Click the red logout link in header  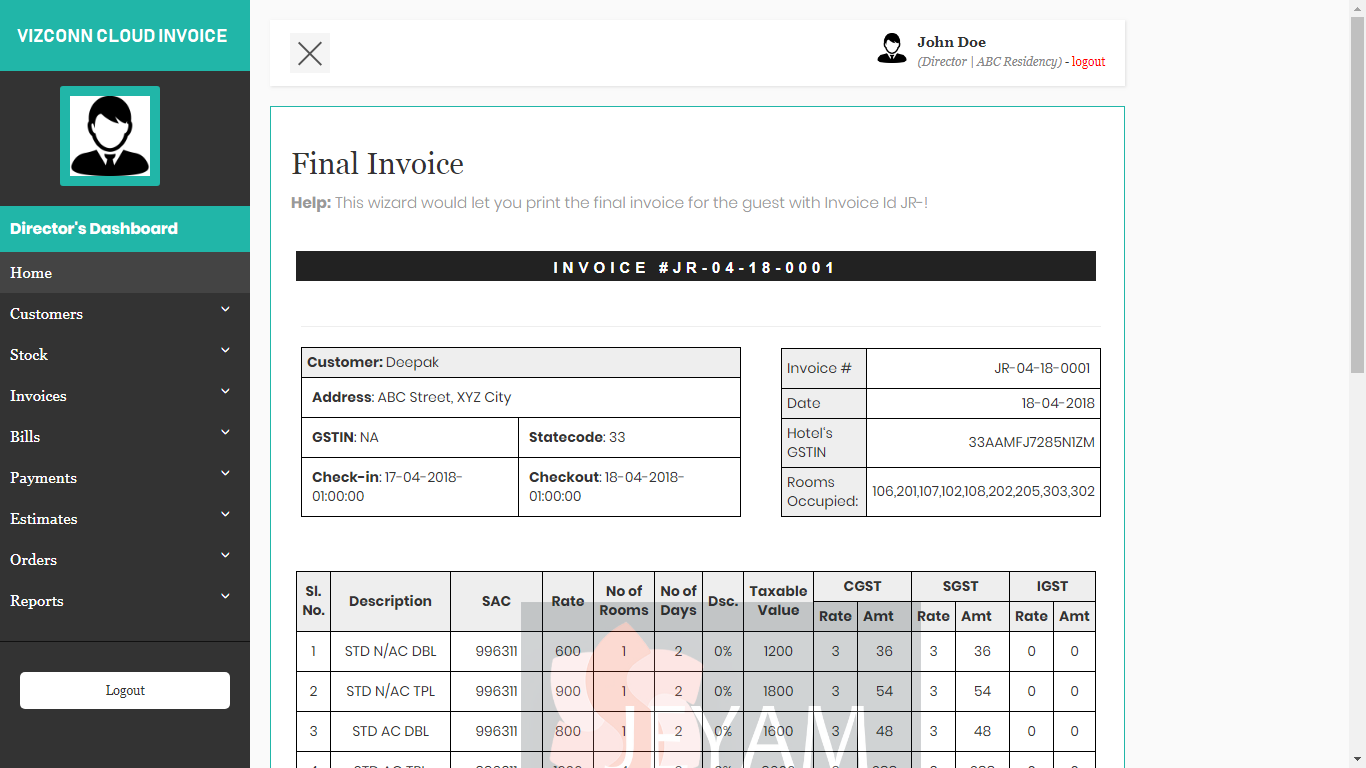click(x=1088, y=62)
